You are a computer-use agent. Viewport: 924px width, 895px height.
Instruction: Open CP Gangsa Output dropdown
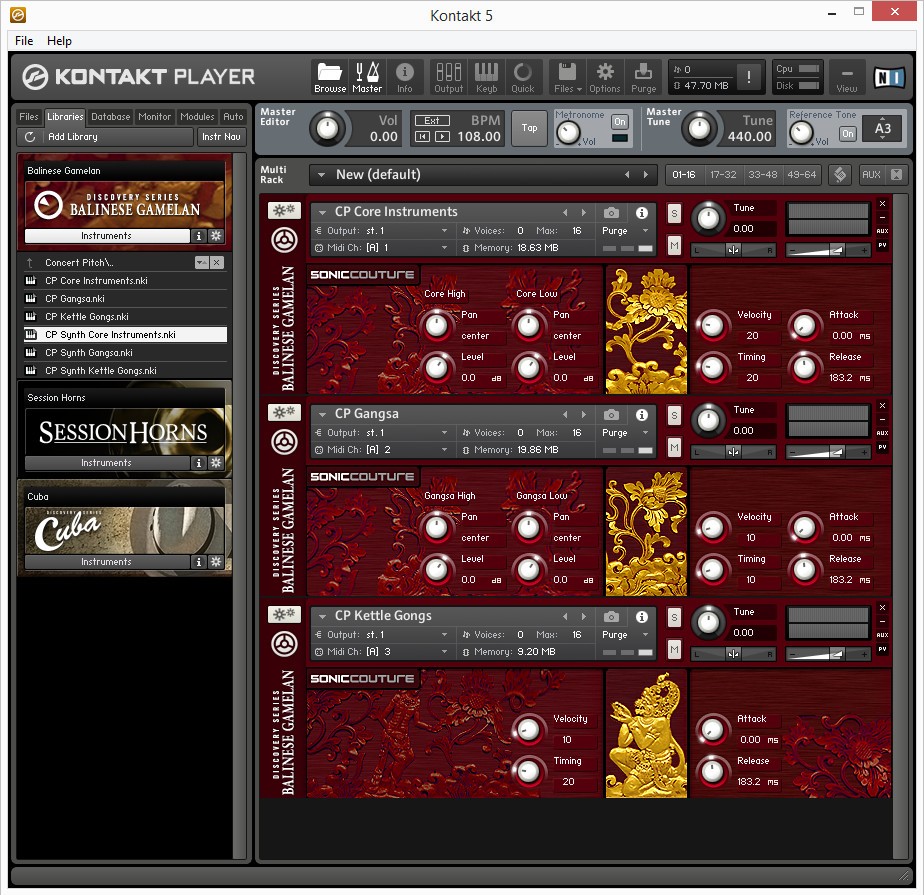click(444, 433)
